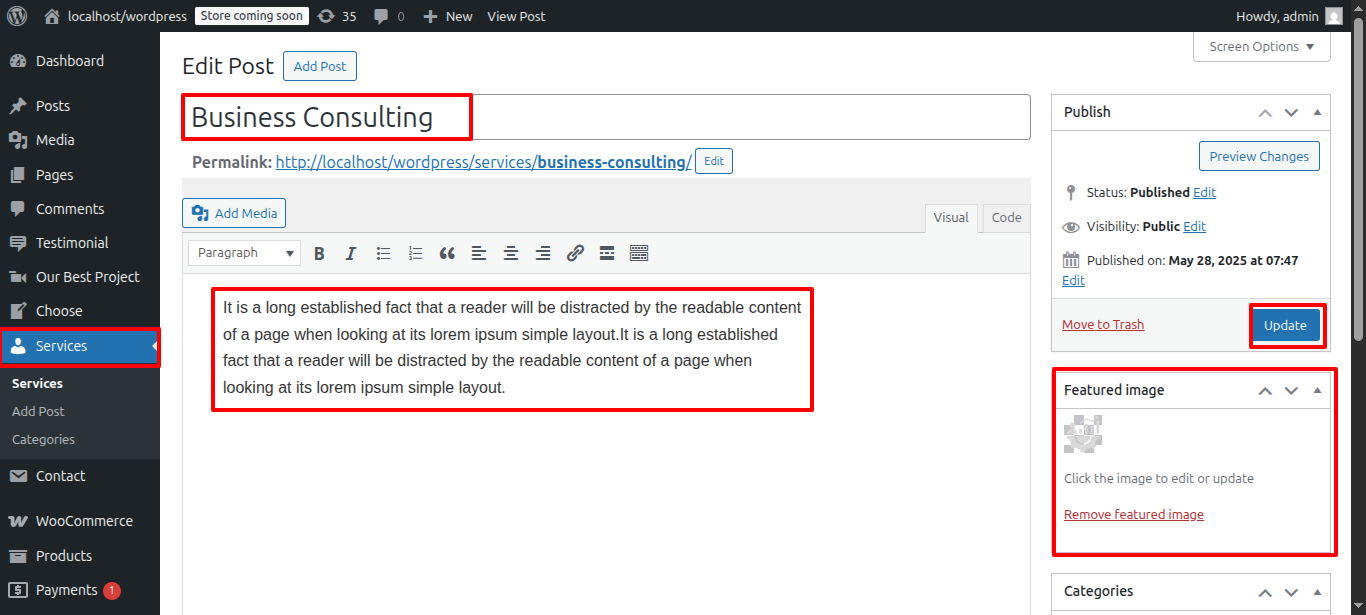Viewport: 1366px width, 615px height.
Task: Click the insert link icon
Action: (x=575, y=254)
